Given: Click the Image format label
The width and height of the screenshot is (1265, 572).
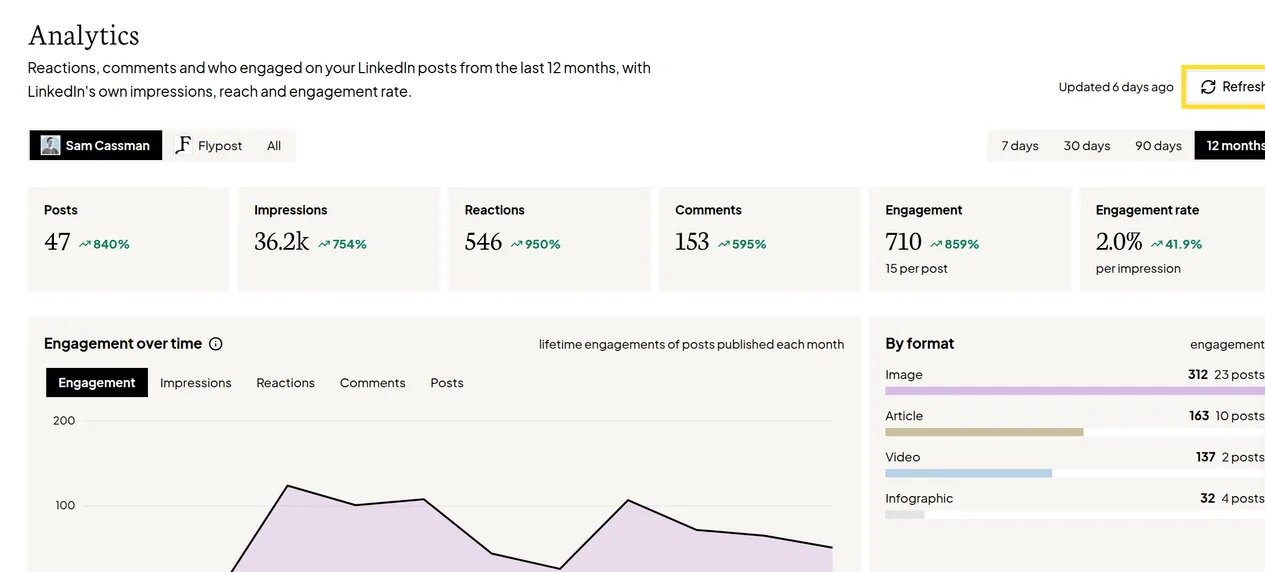Looking at the screenshot, I should [904, 375].
